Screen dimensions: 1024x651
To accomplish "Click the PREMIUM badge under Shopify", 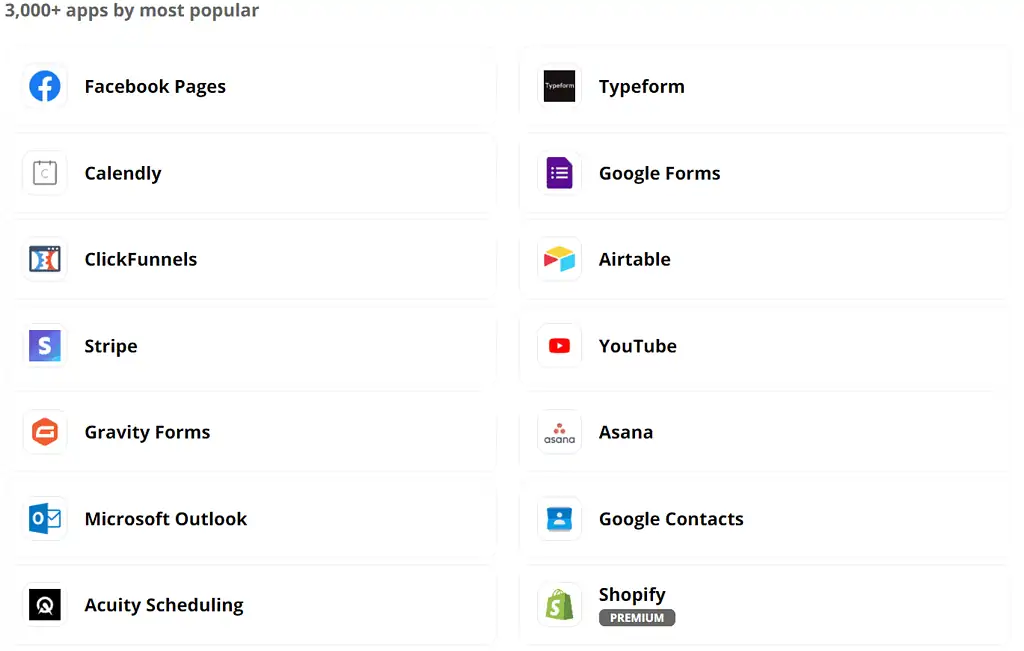I will [x=637, y=618].
